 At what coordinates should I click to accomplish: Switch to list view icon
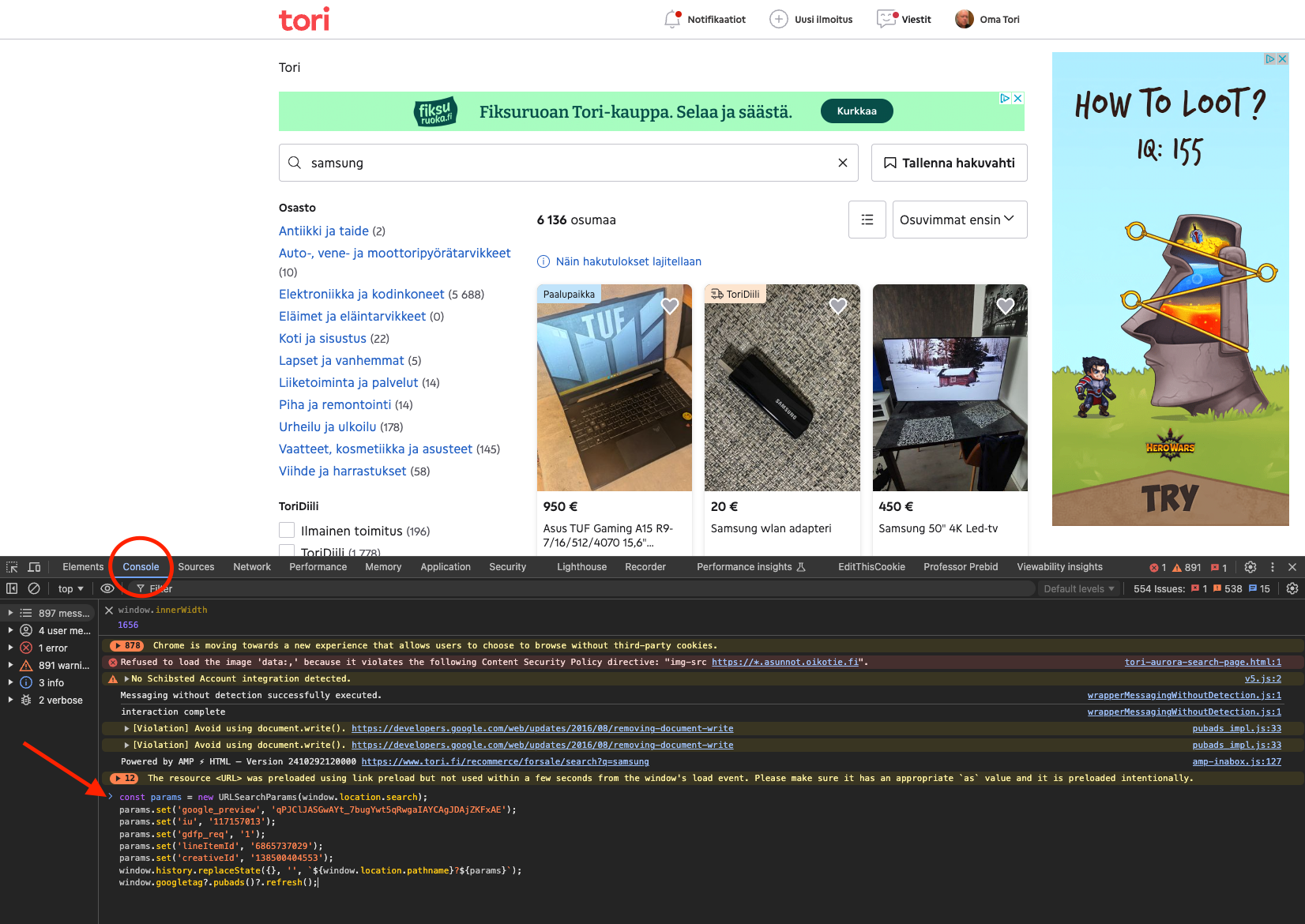tap(867, 220)
